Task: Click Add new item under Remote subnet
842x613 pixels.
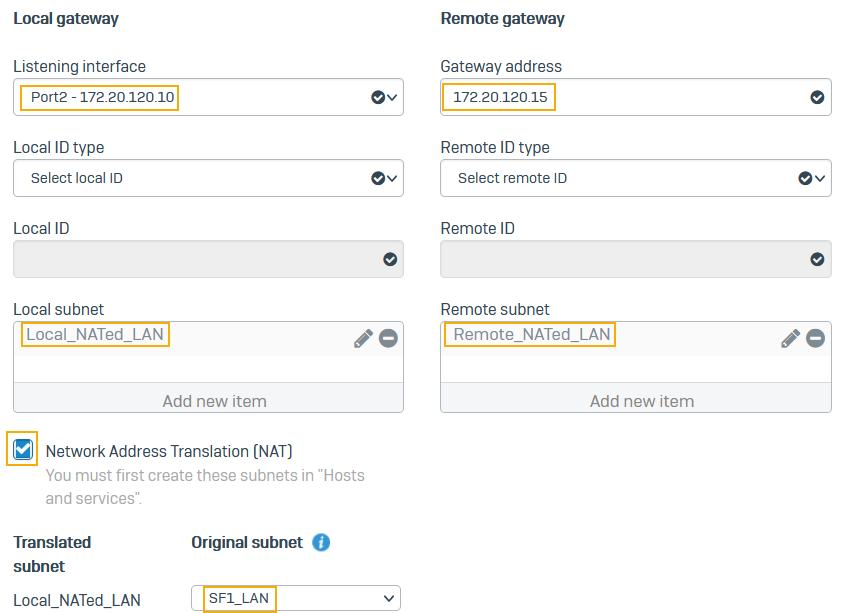Action: tap(641, 401)
